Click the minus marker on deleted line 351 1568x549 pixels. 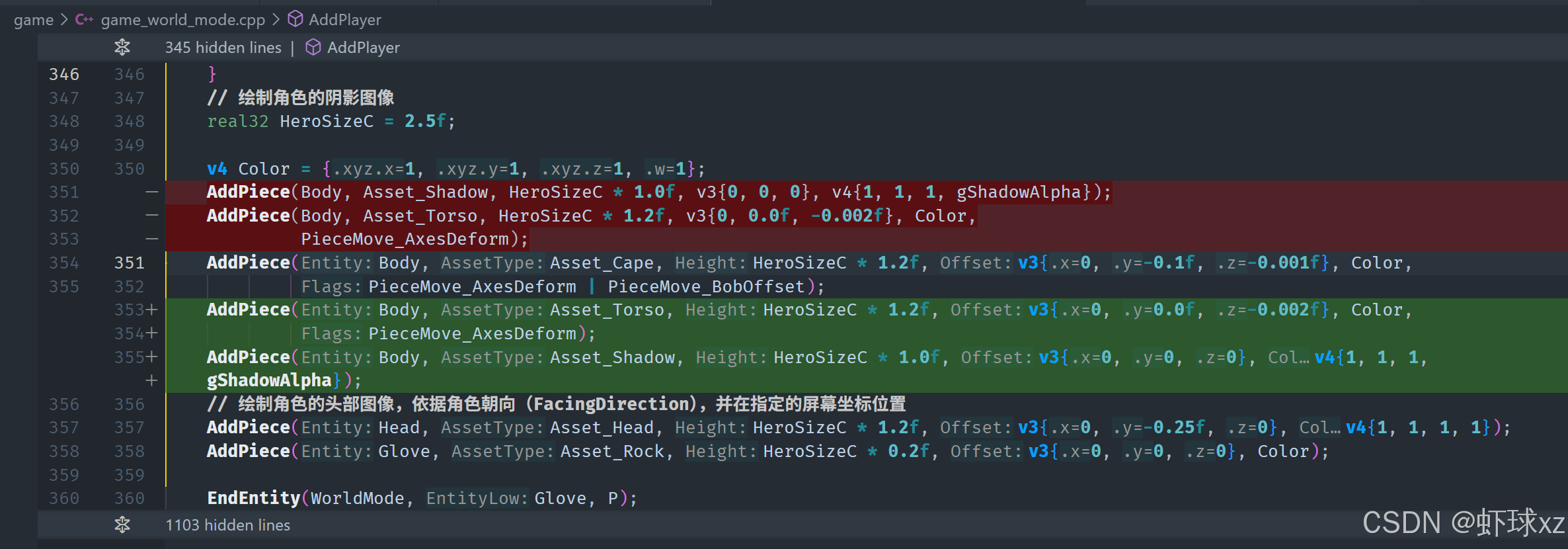152,192
